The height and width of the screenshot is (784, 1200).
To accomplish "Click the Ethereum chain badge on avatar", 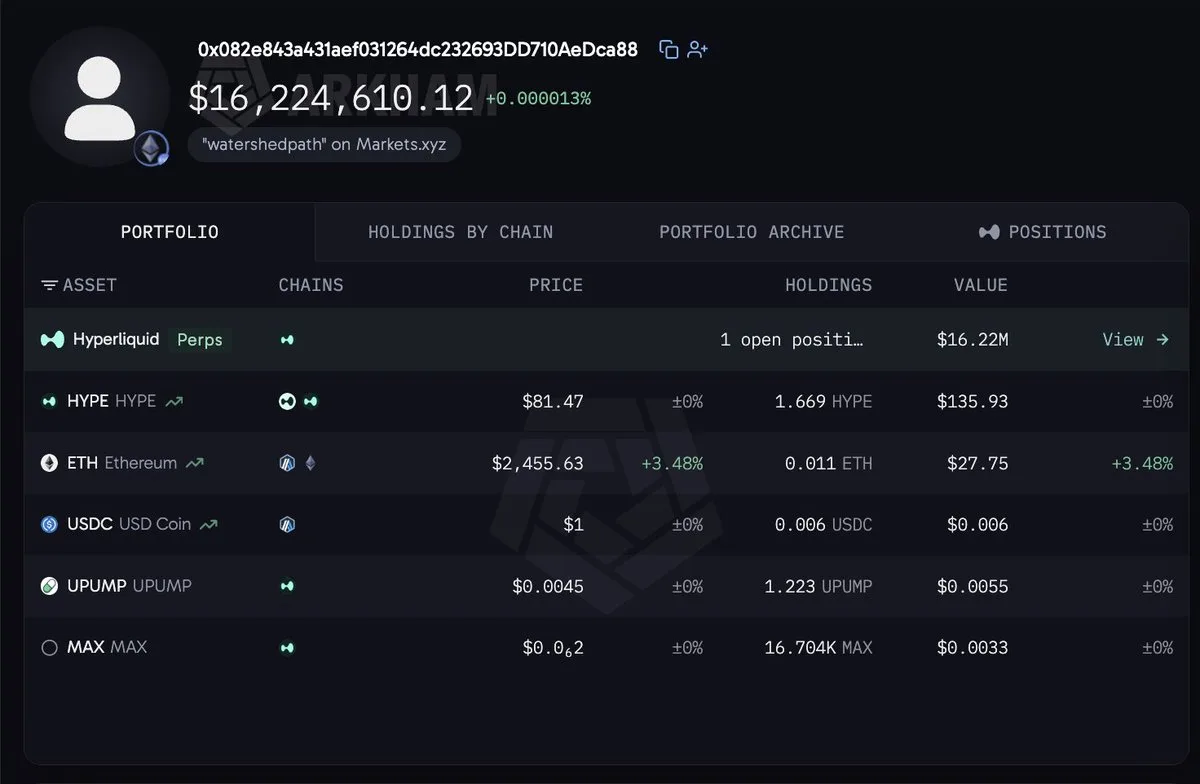I will 152,150.
